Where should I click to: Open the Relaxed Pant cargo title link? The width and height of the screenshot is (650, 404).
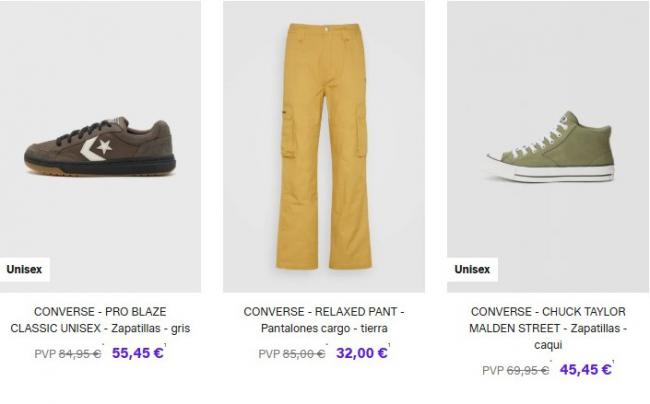(x=323, y=320)
